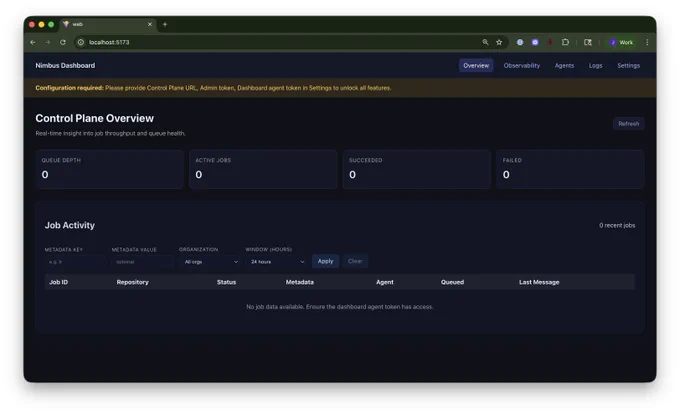Go to the Overview nav tab
This screenshot has height=414, width=680.
476,65
